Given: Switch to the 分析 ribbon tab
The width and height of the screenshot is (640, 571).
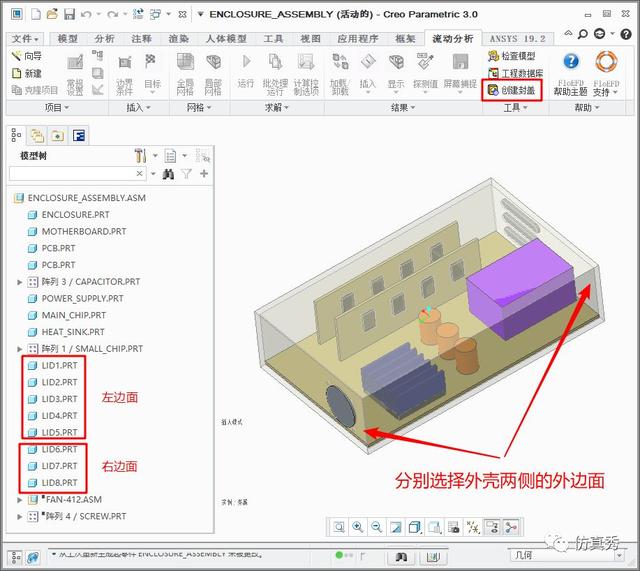Looking at the screenshot, I should point(104,39).
